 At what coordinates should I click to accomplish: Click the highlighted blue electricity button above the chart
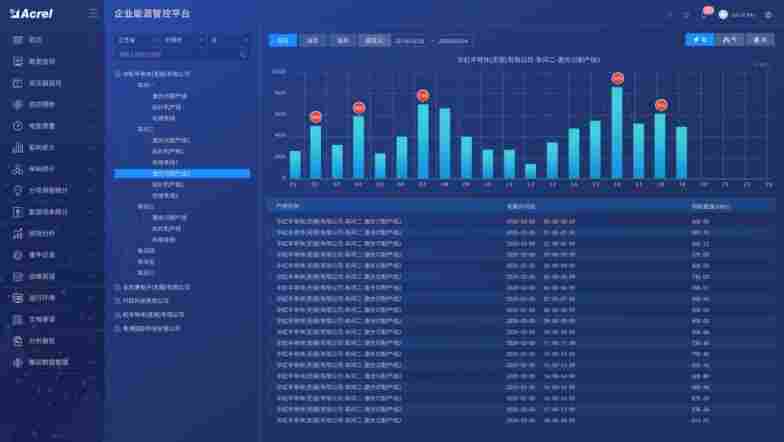[699, 40]
